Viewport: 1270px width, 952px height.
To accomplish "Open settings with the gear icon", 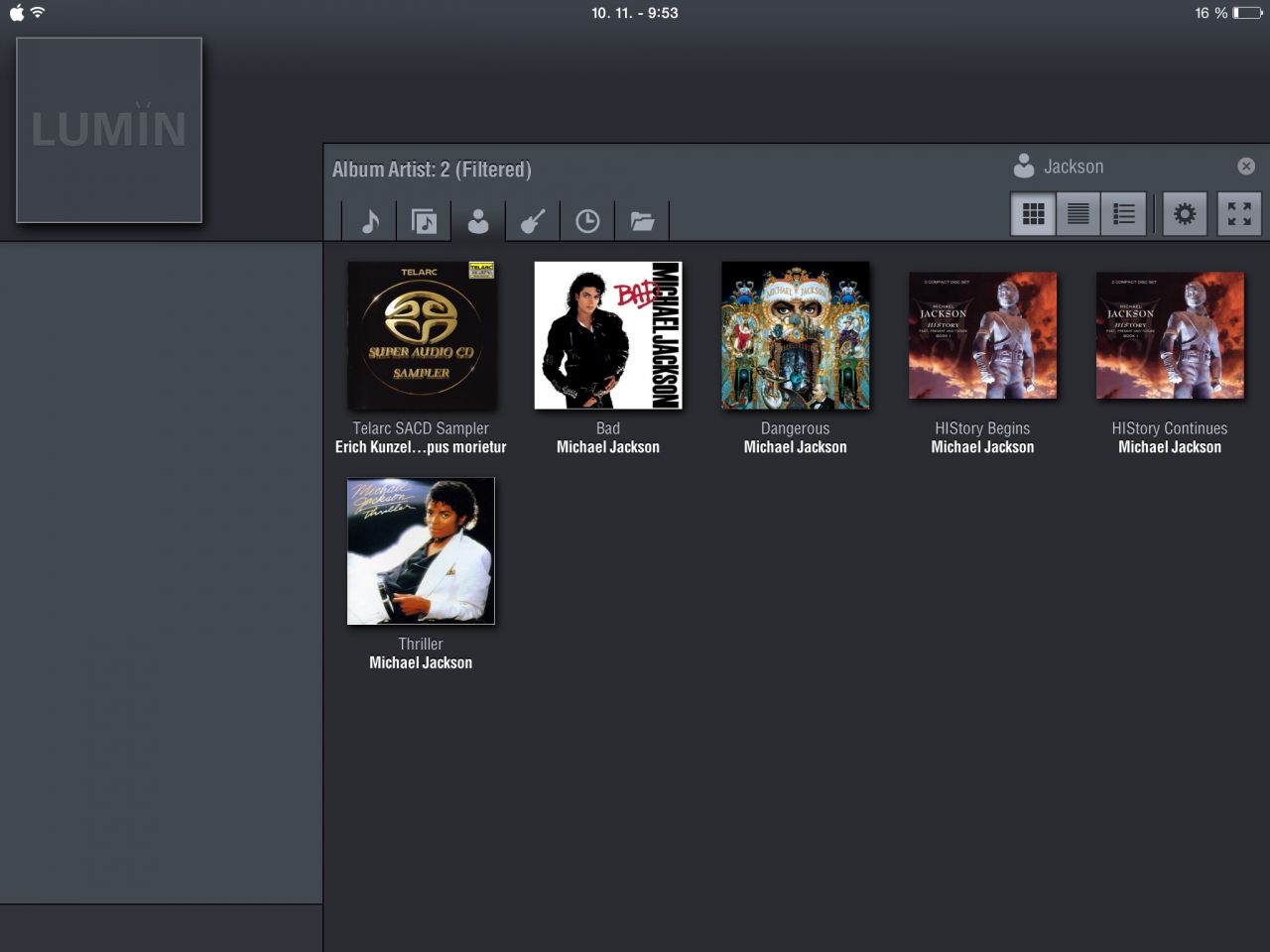I will (1185, 213).
